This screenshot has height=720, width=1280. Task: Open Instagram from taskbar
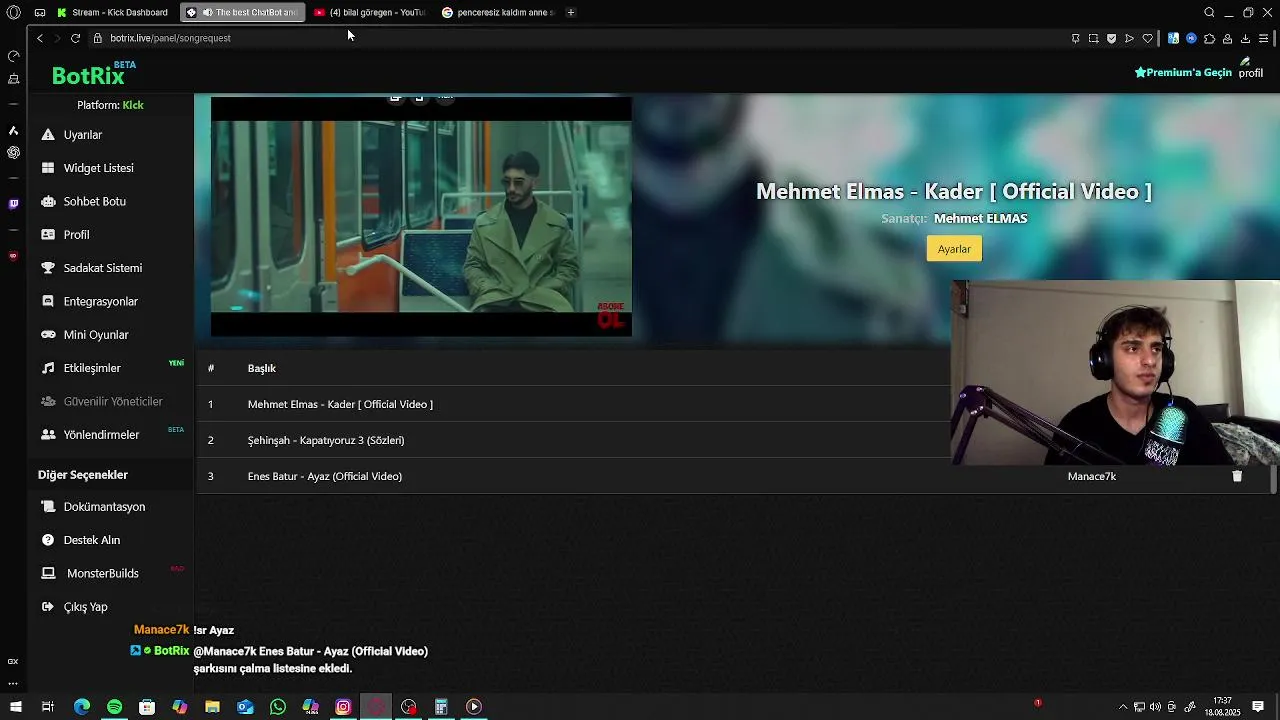(343, 707)
